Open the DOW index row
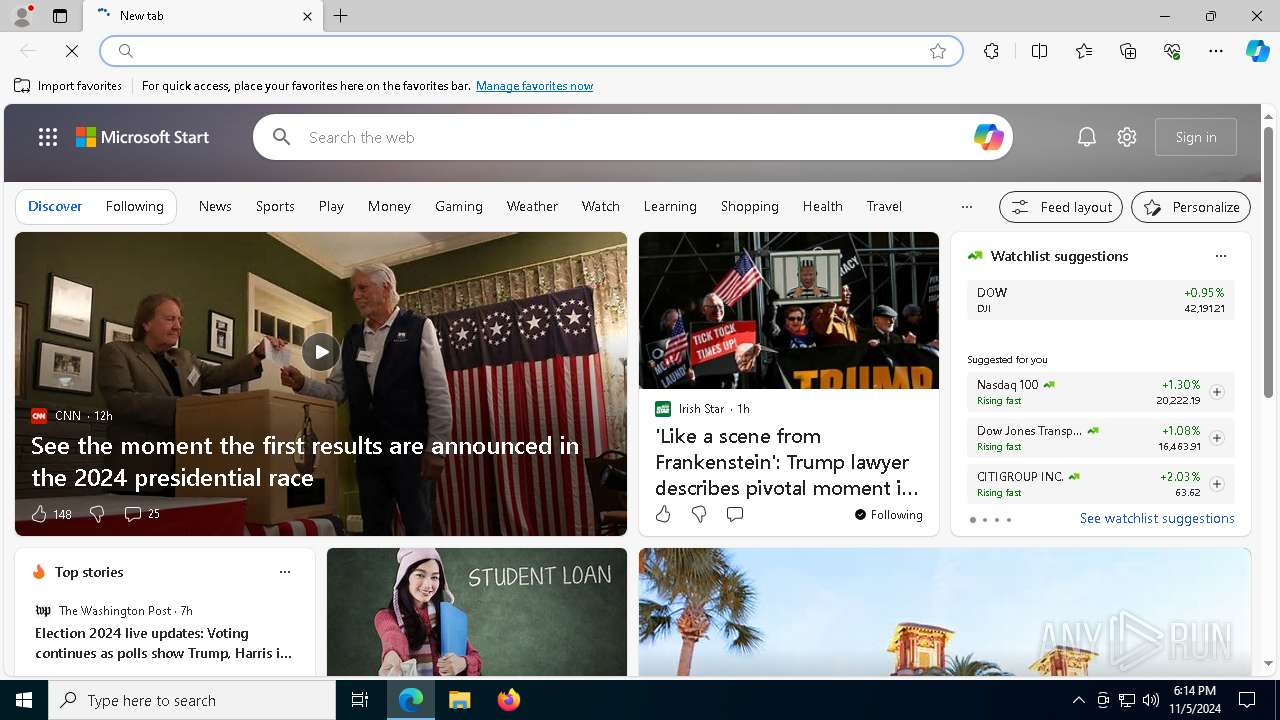The height and width of the screenshot is (720, 1280). [1100, 300]
